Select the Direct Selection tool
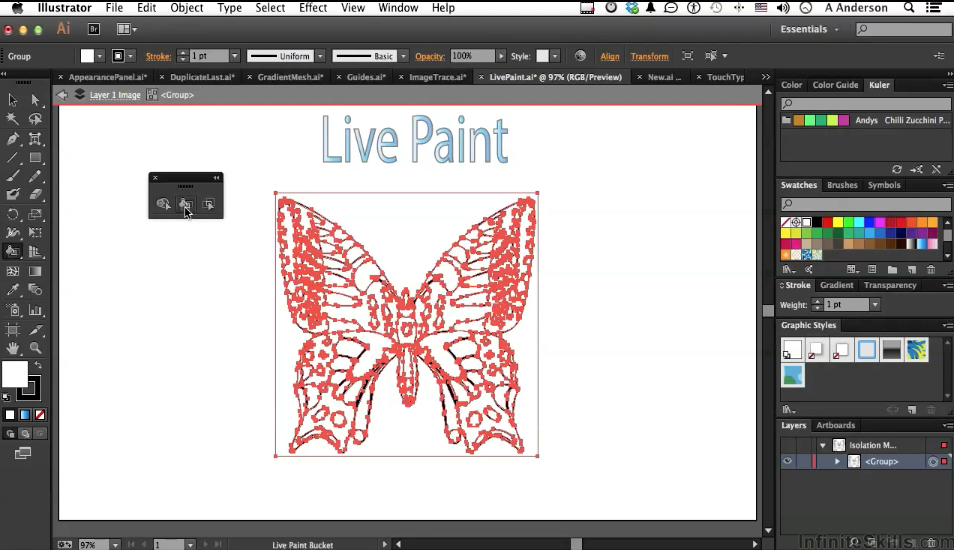954x550 pixels. pos(35,100)
